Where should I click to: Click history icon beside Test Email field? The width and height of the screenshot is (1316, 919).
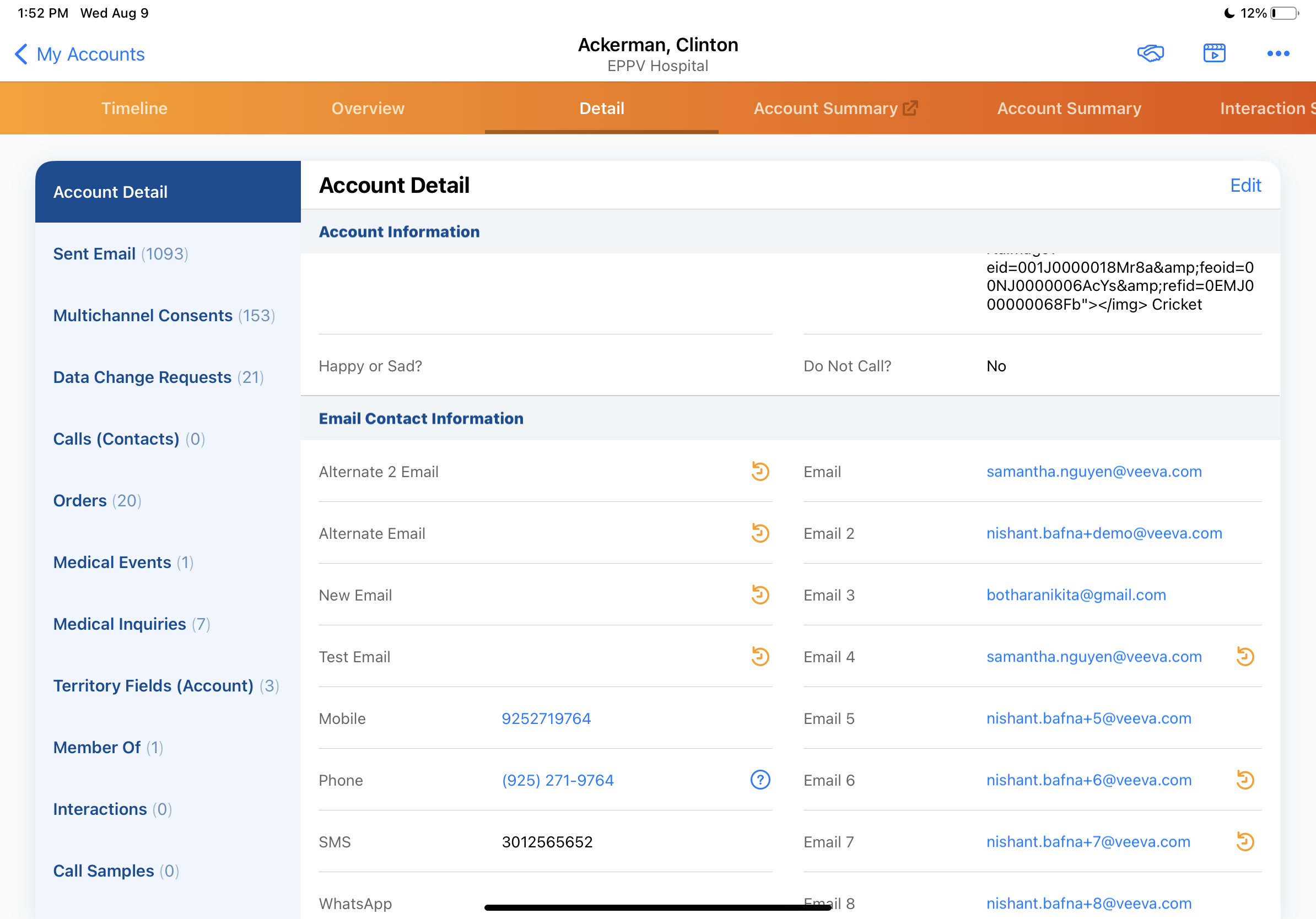pos(760,657)
